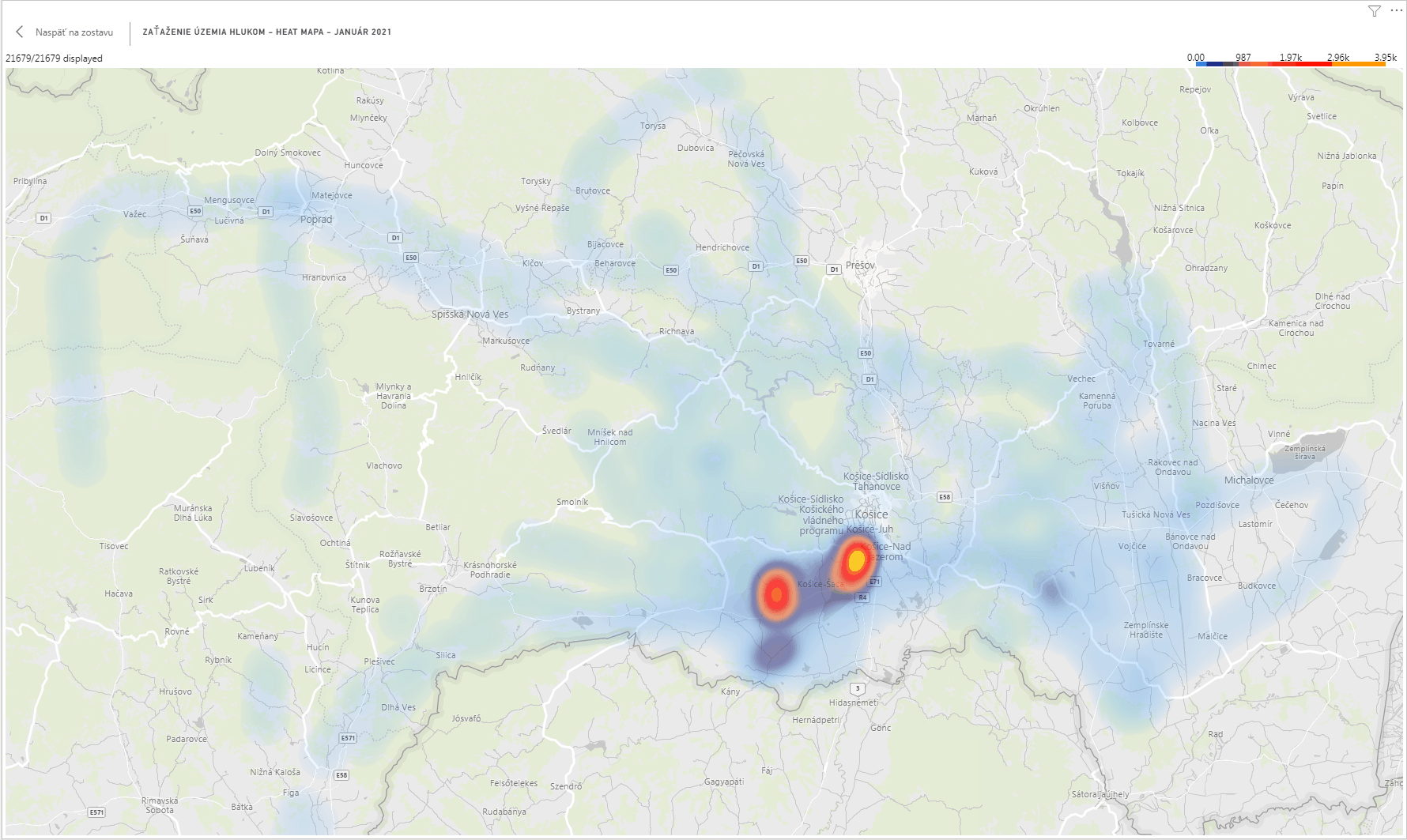The image size is (1407, 840).
Task: Click the '21679/21679 displayed' counter
Action: (x=54, y=58)
